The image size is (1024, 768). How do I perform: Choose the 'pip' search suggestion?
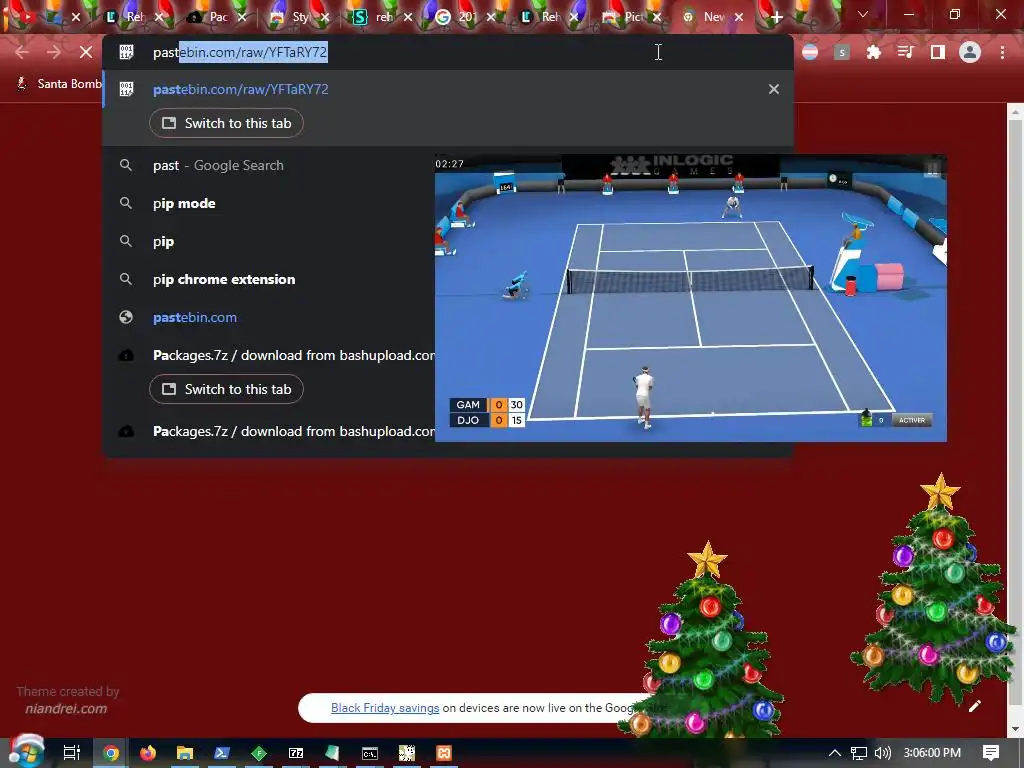[x=163, y=242]
